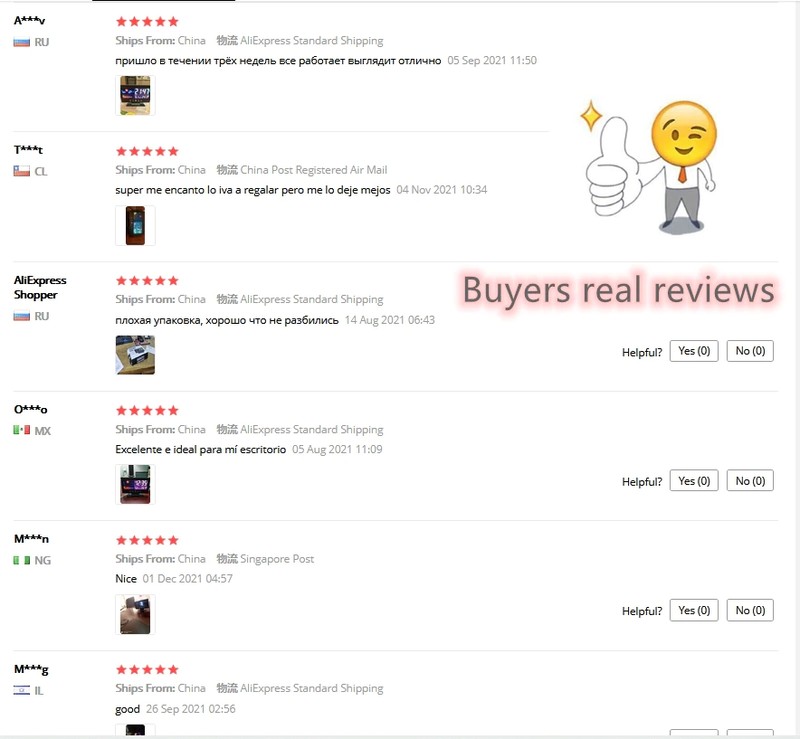
Task: Click No for O***o's review
Action: (750, 481)
